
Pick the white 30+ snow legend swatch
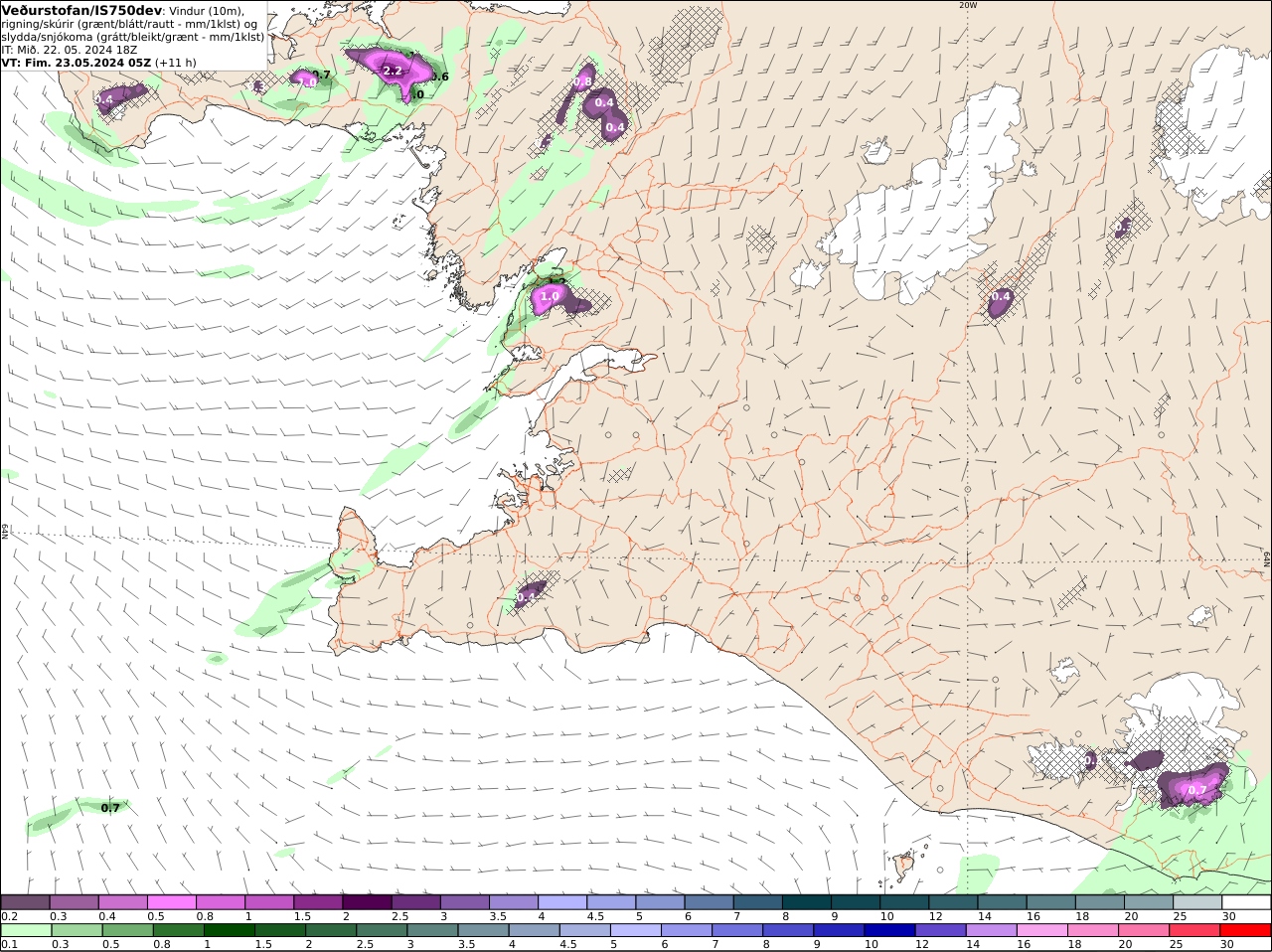point(1246,902)
